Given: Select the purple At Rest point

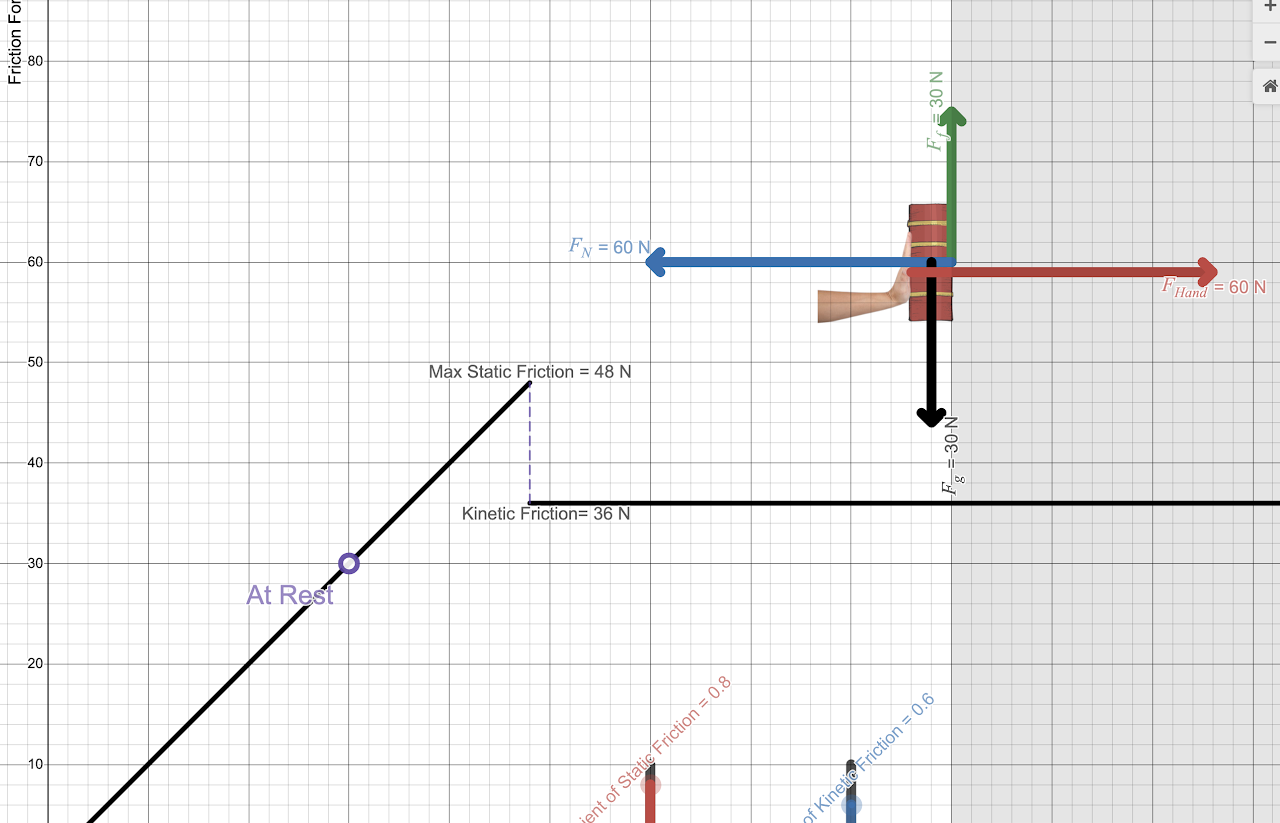Looking at the screenshot, I should pos(349,563).
